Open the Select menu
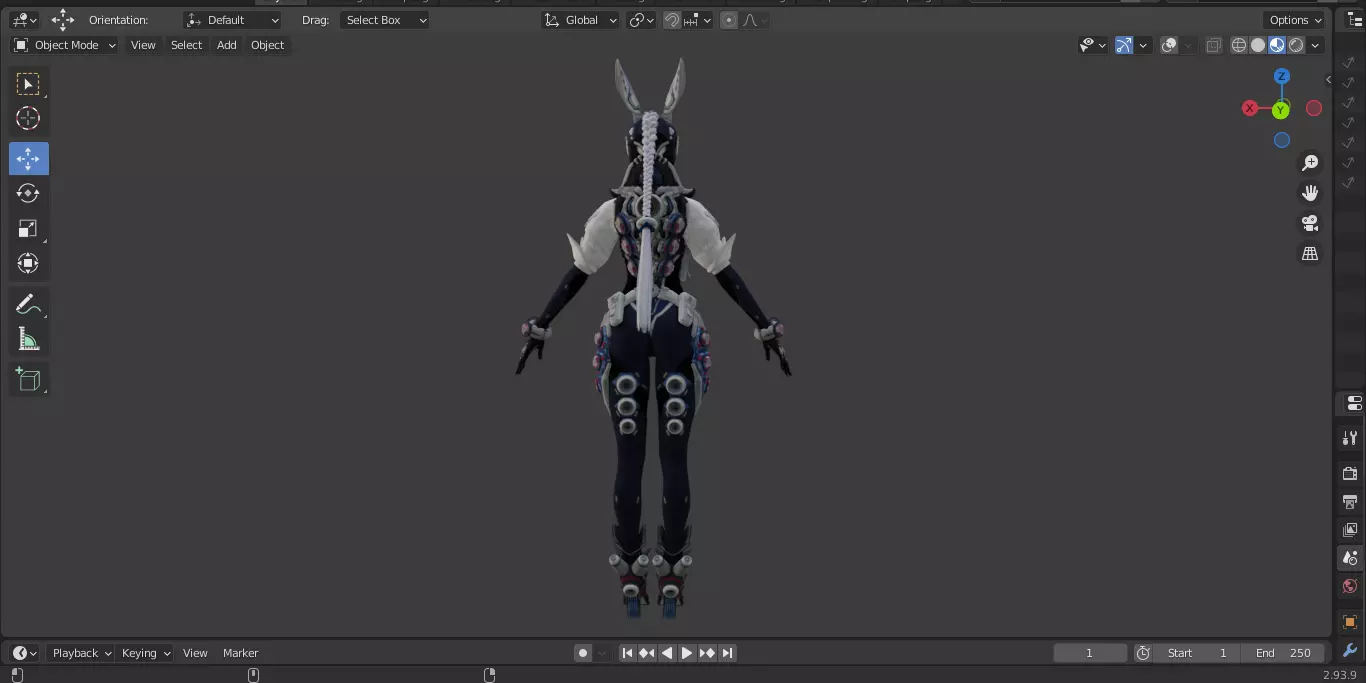Image resolution: width=1366 pixels, height=683 pixels. pyautogui.click(x=186, y=45)
